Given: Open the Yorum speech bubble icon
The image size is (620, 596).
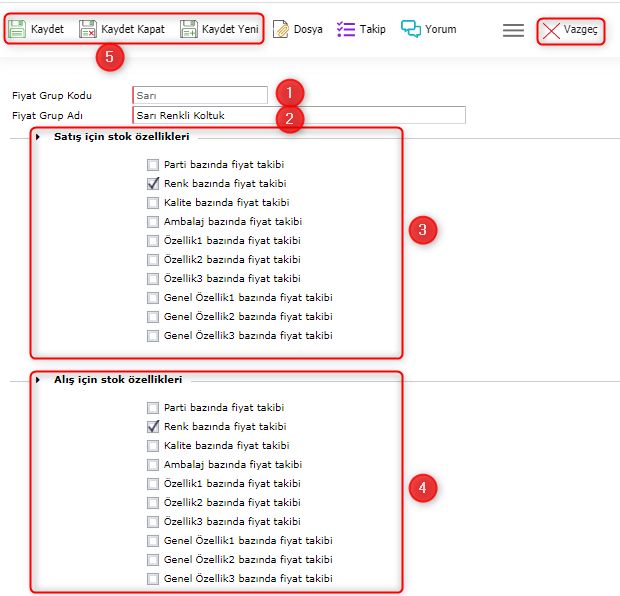Looking at the screenshot, I should (x=411, y=29).
